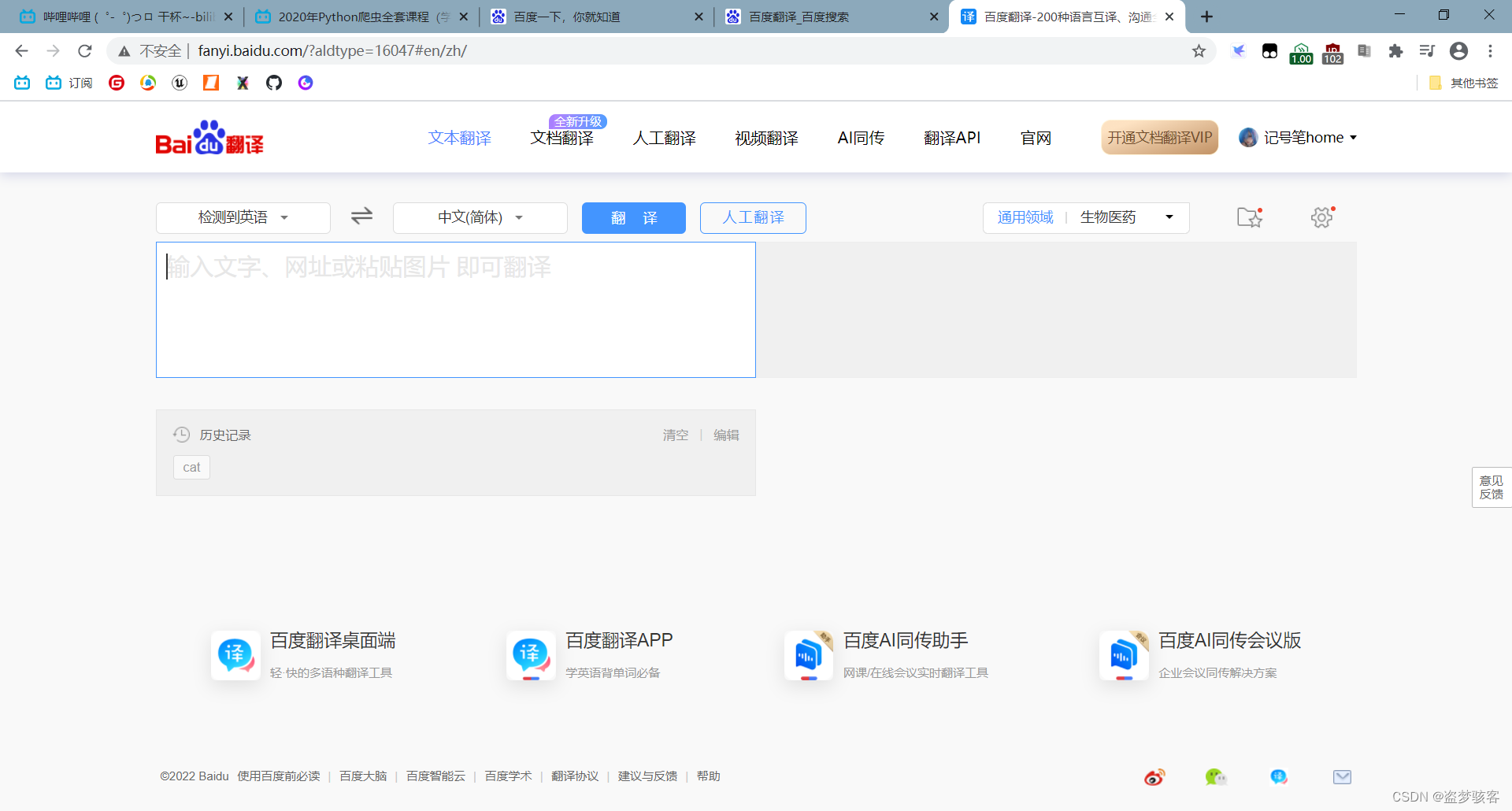The width and height of the screenshot is (1512, 811).
Task: Select the 文本翻译 nav tab
Action: (x=460, y=138)
